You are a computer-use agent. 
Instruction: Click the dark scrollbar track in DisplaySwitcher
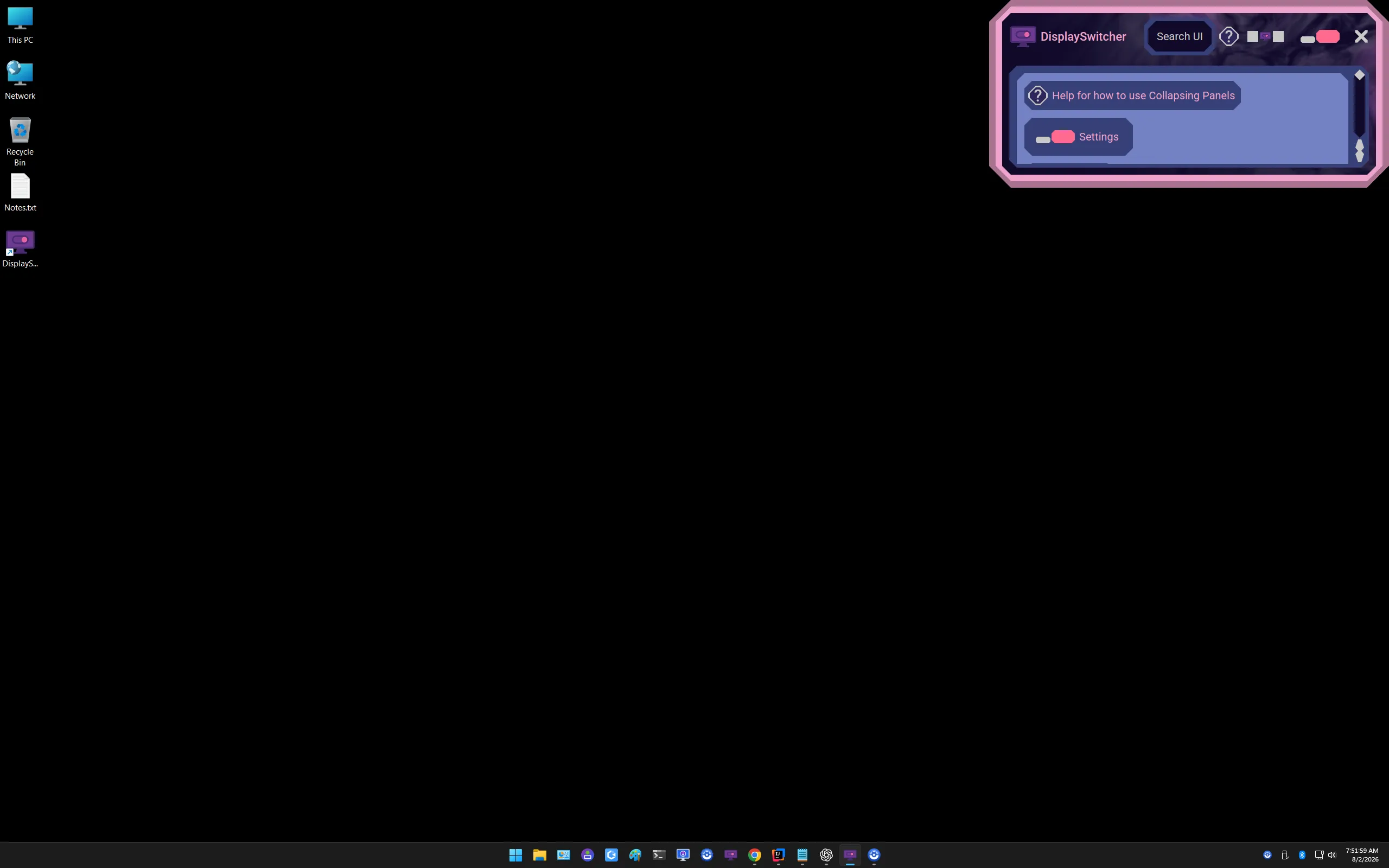click(1359, 109)
